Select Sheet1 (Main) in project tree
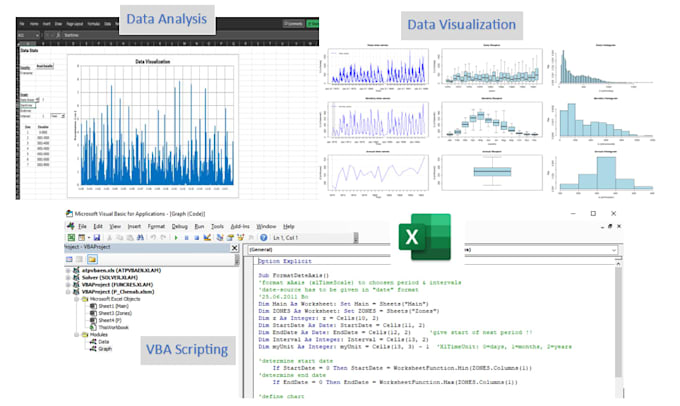 point(113,306)
